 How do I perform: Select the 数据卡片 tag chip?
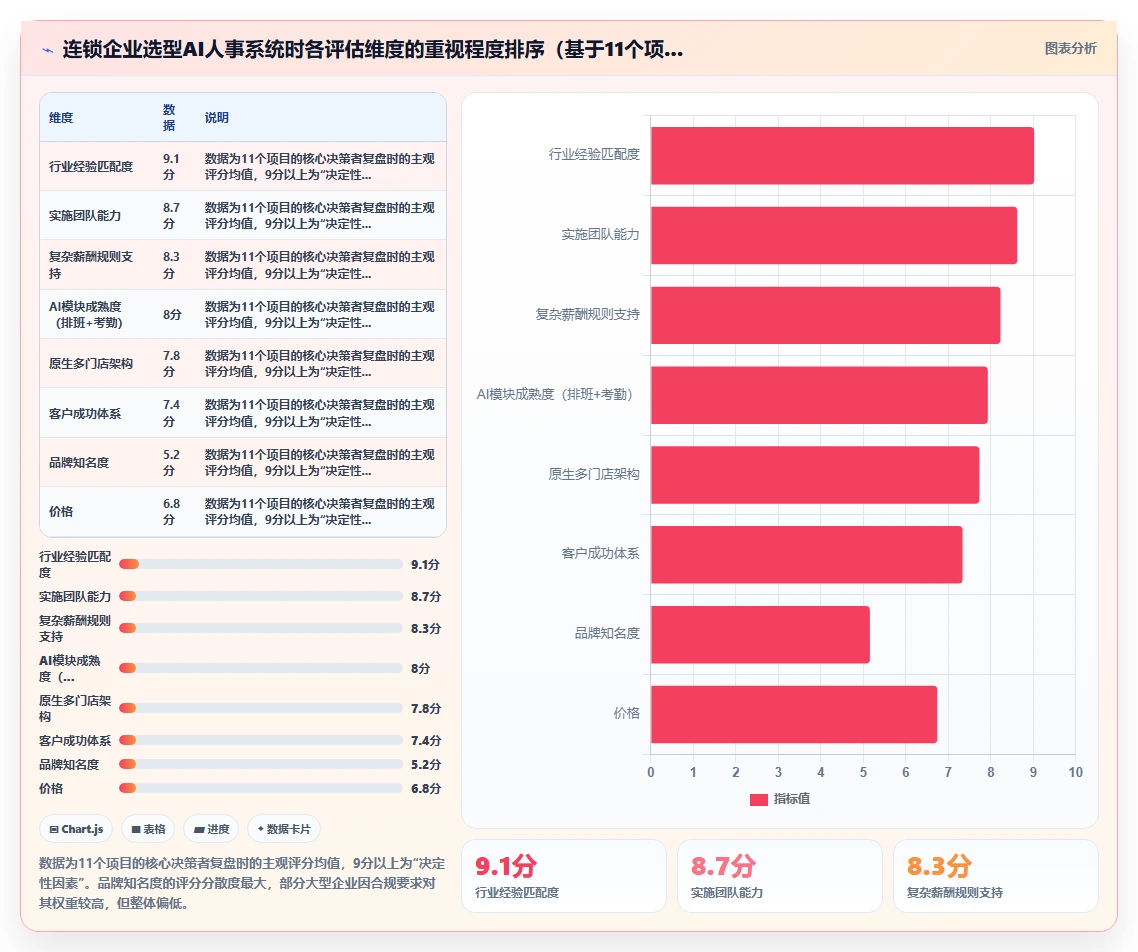pyautogui.click(x=284, y=829)
